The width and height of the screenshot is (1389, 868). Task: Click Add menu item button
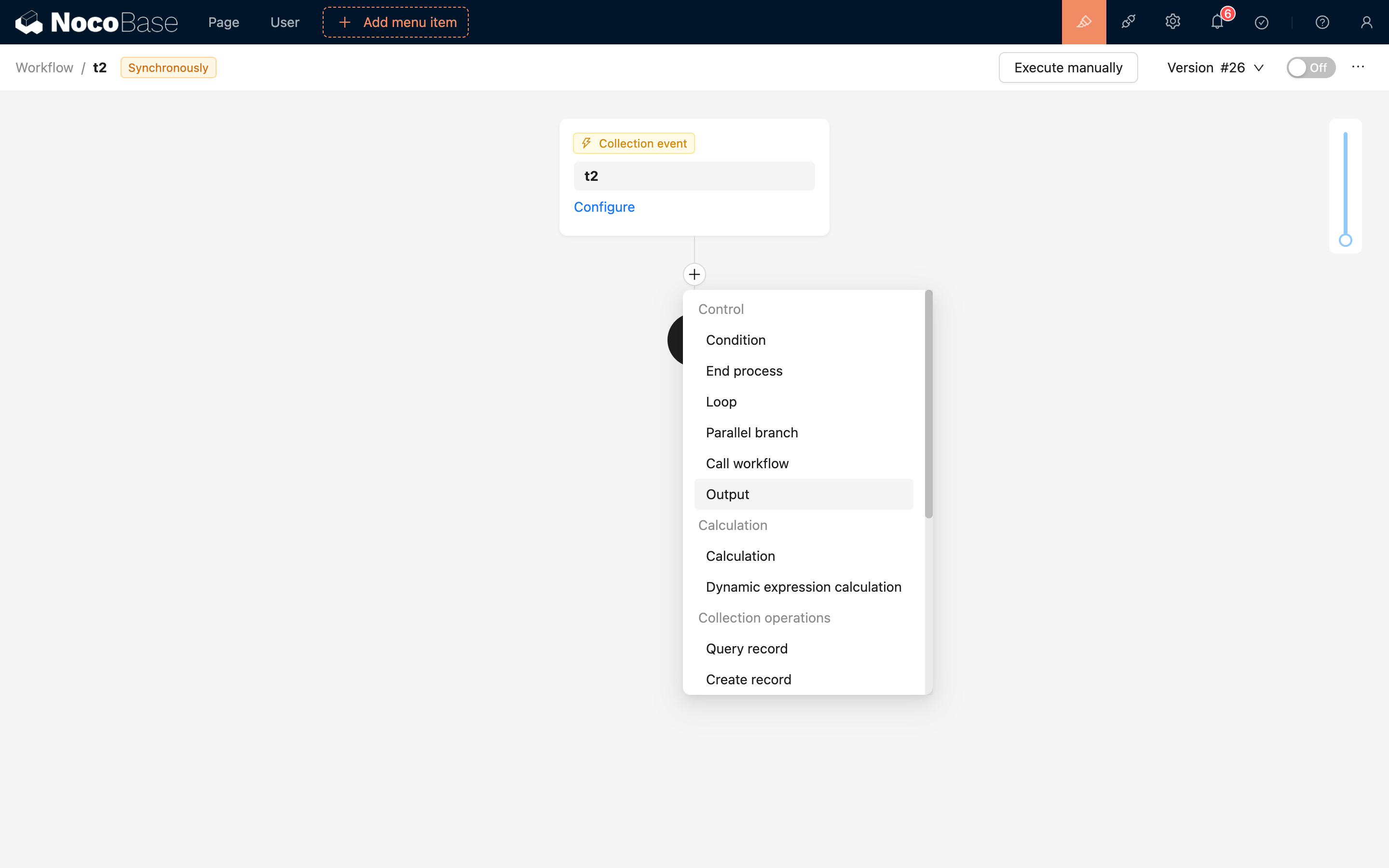395,22
